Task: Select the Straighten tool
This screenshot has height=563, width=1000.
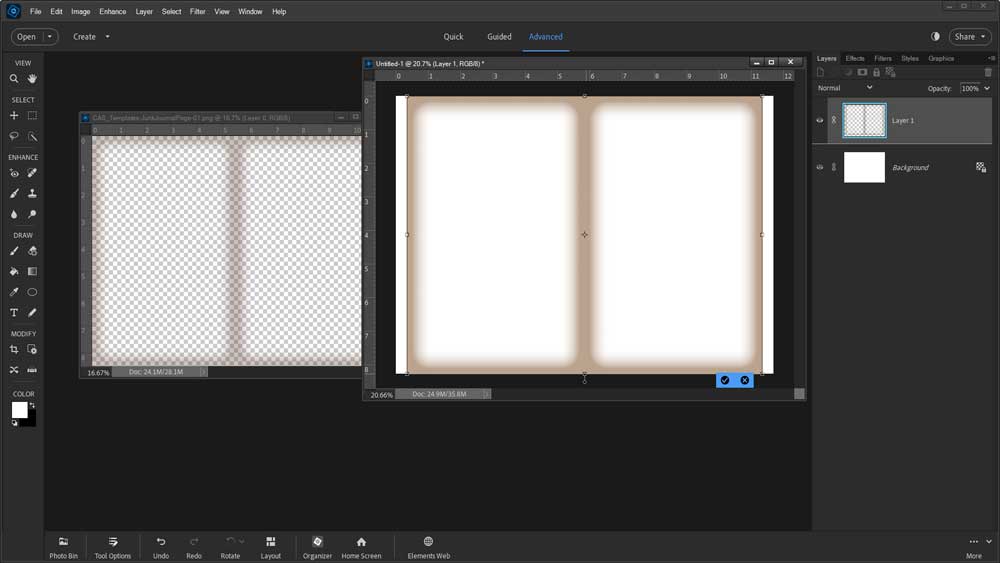Action: click(32, 370)
